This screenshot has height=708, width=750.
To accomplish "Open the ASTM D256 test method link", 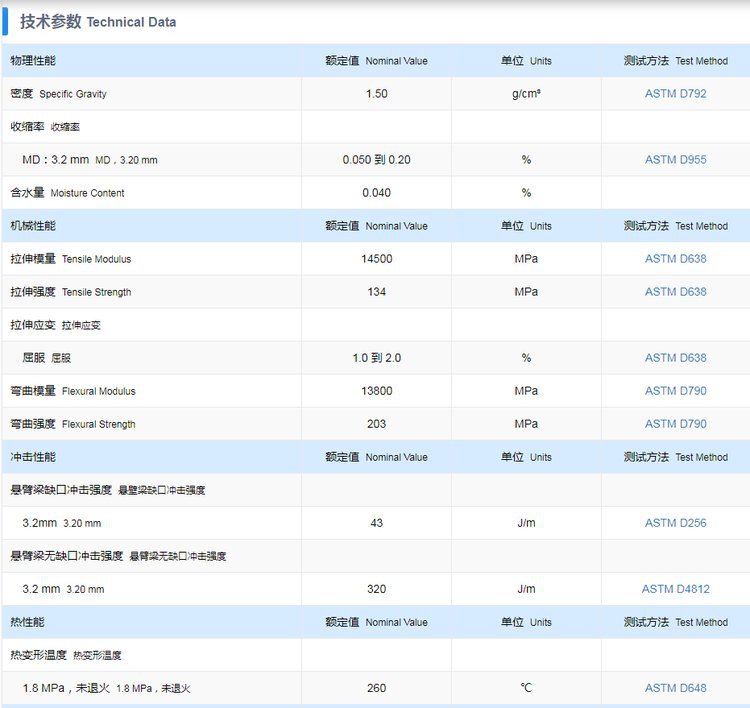I will (675, 523).
